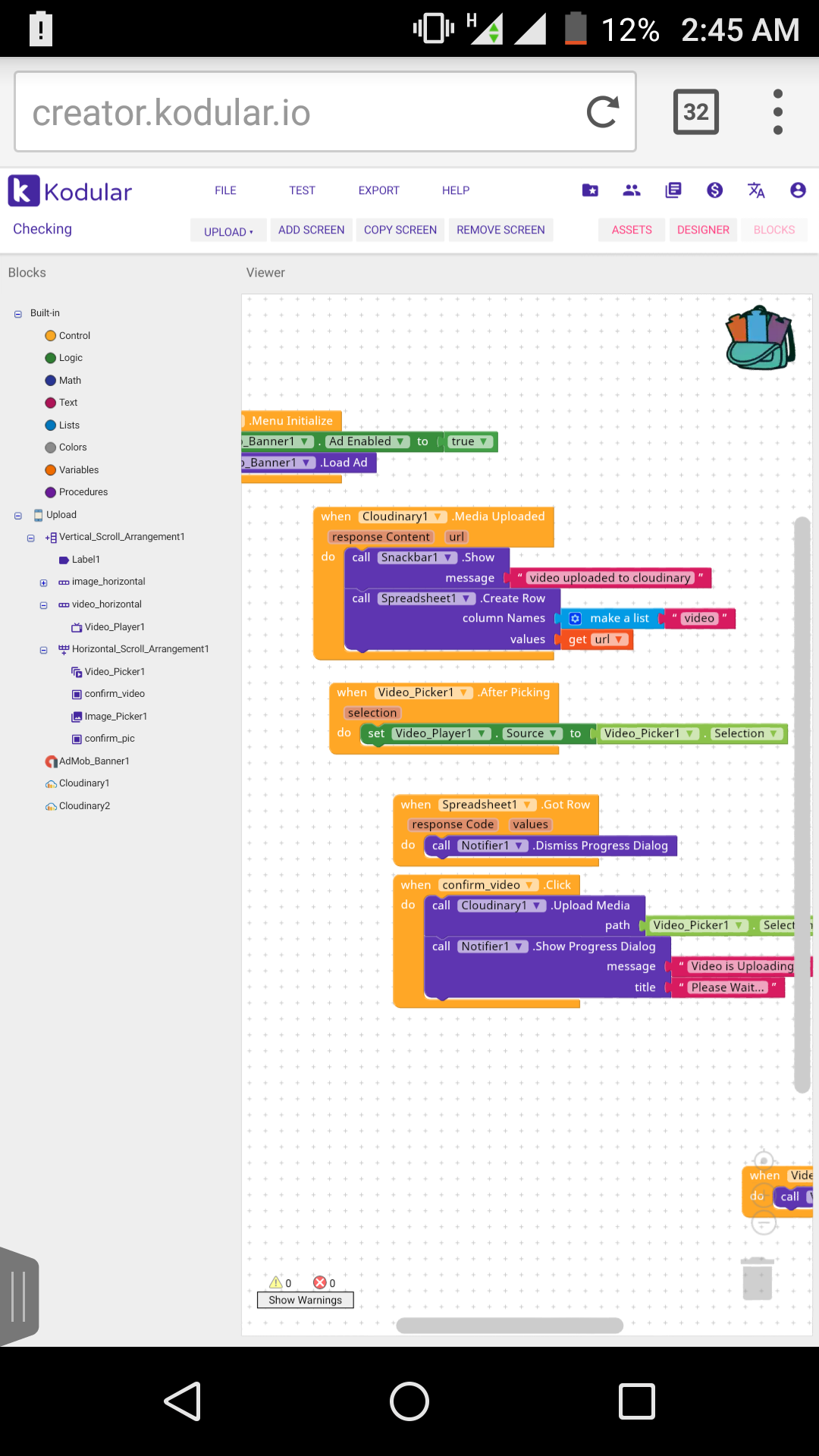819x1456 pixels.
Task: Switch to the BLOCKS view
Action: point(774,230)
